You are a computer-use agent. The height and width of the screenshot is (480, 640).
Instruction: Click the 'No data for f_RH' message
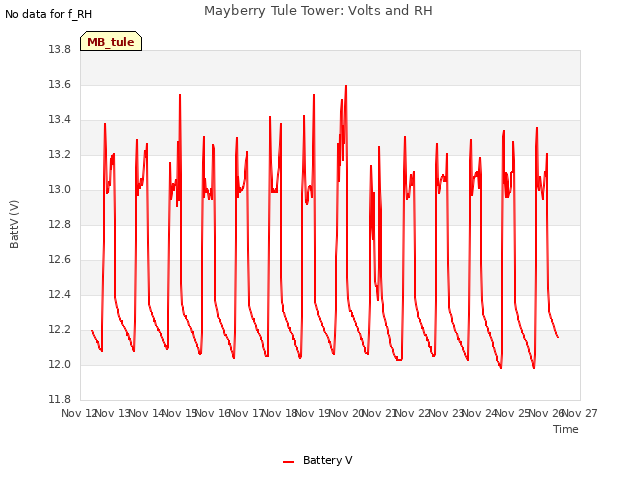coord(49,14)
